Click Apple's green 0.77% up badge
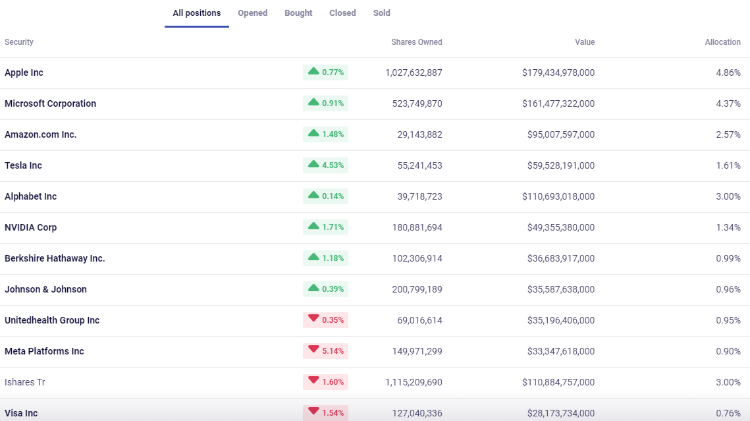 point(325,72)
